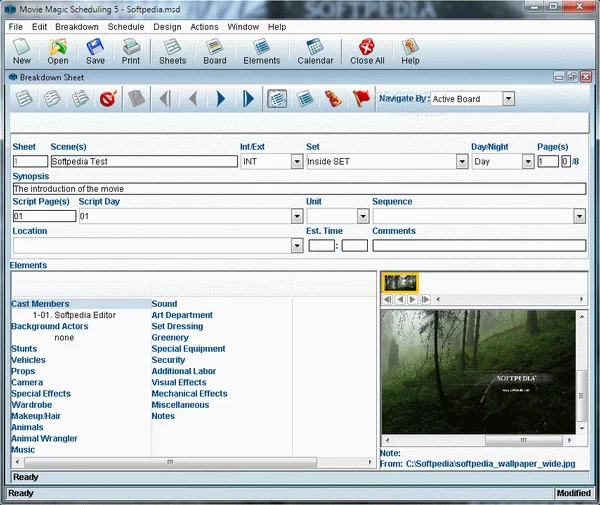
Task: Open the Board view icon
Action: [x=215, y=51]
